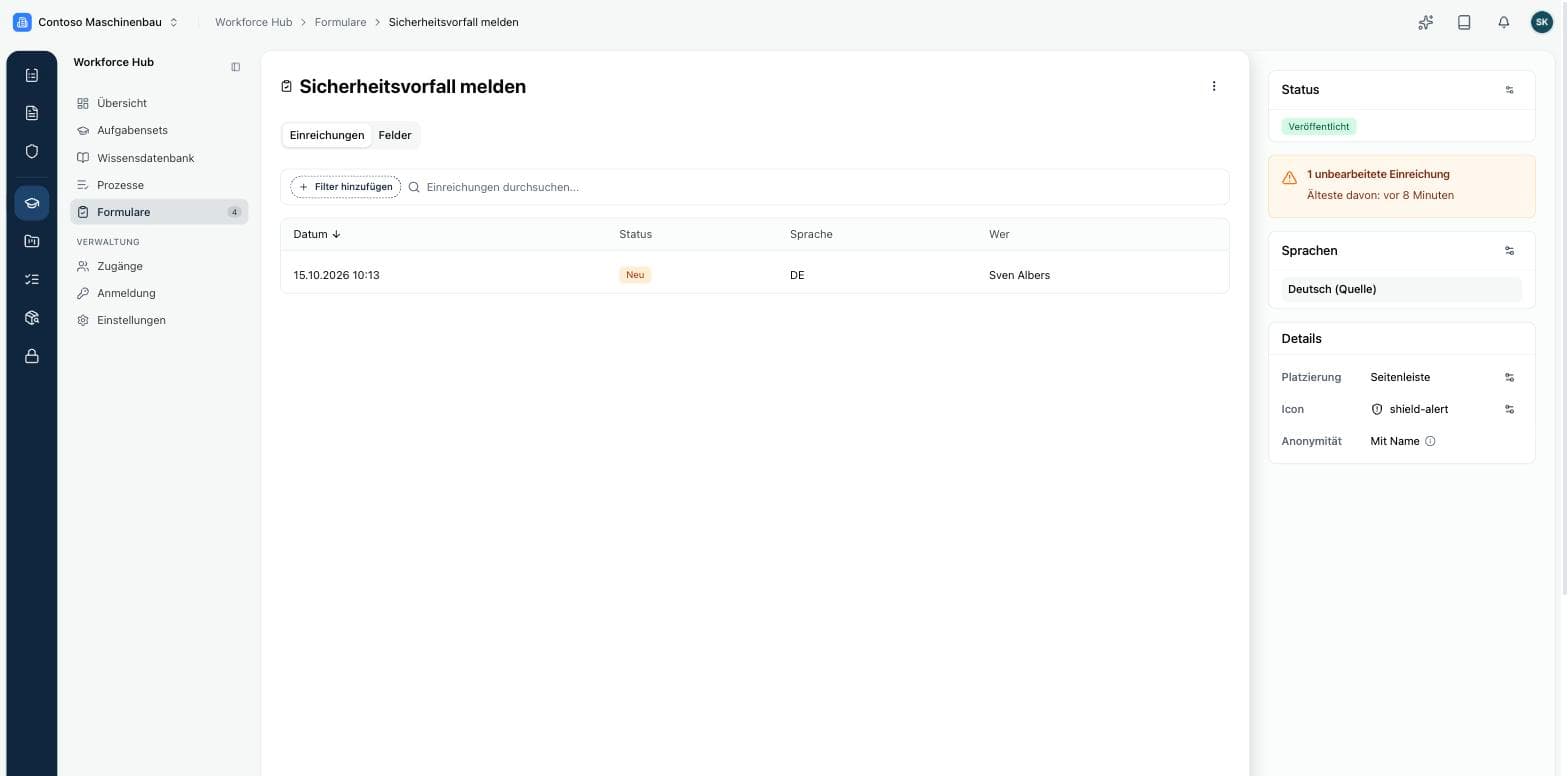Open Zugänge under Verwaltung
The image size is (1568, 776).
pyautogui.click(x=159, y=266)
